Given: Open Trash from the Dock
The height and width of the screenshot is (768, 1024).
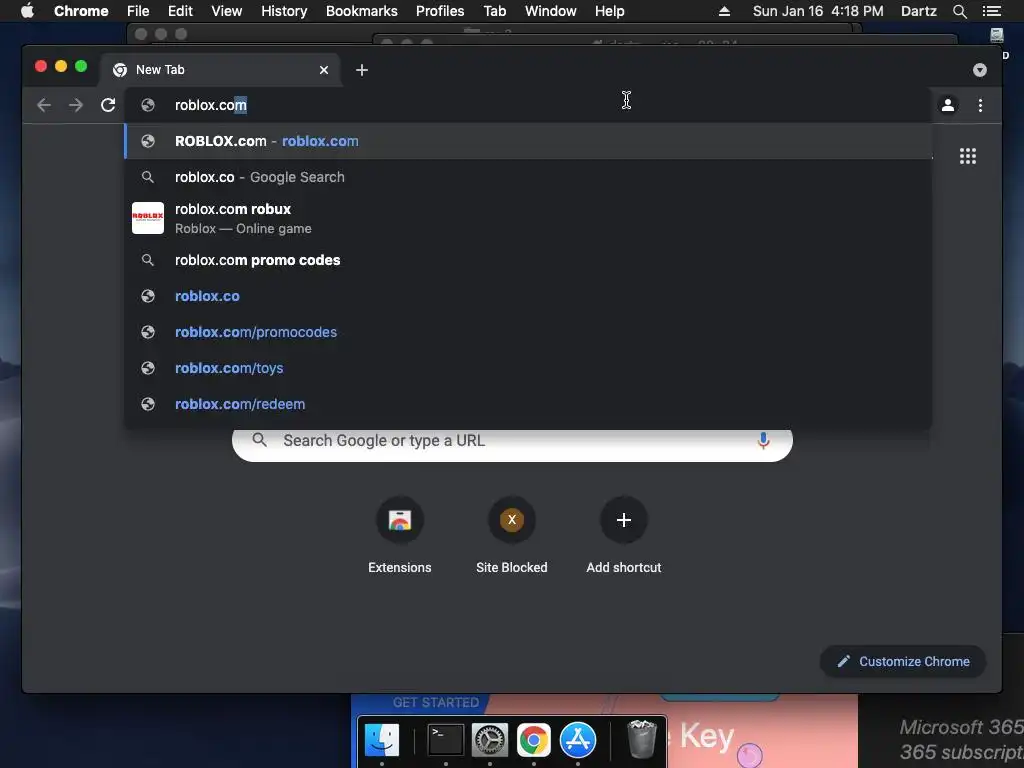Looking at the screenshot, I should tap(641, 739).
